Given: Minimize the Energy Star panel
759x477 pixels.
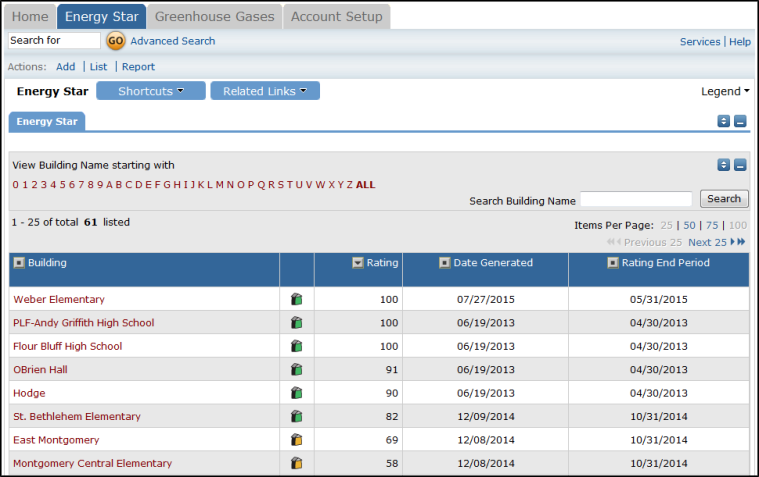Looking at the screenshot, I should (740, 121).
